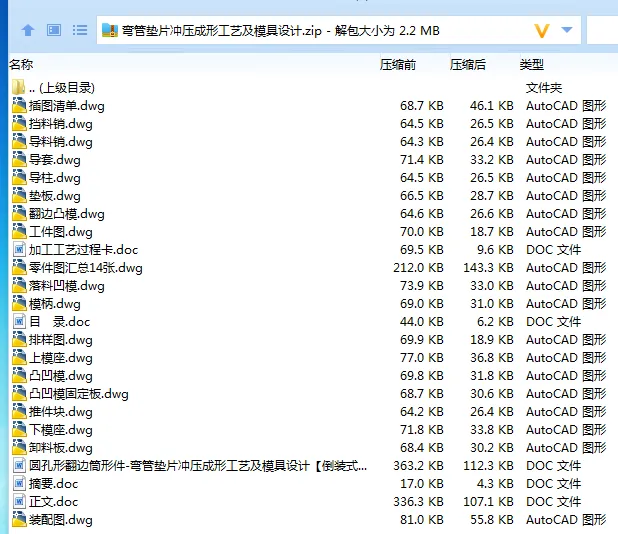Screen dimensions: 618x534
Task: Select the 上模座.dwg file icon
Action: (19, 357)
